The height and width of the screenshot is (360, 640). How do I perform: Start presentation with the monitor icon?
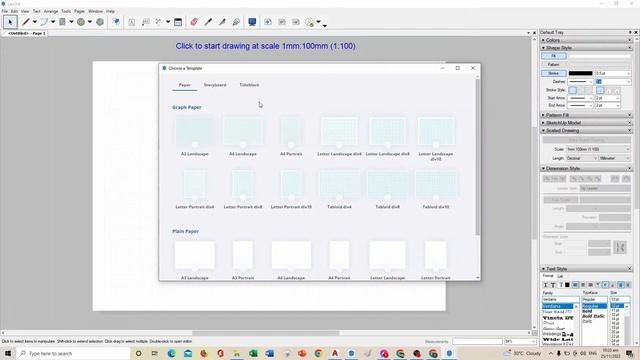(x=252, y=22)
